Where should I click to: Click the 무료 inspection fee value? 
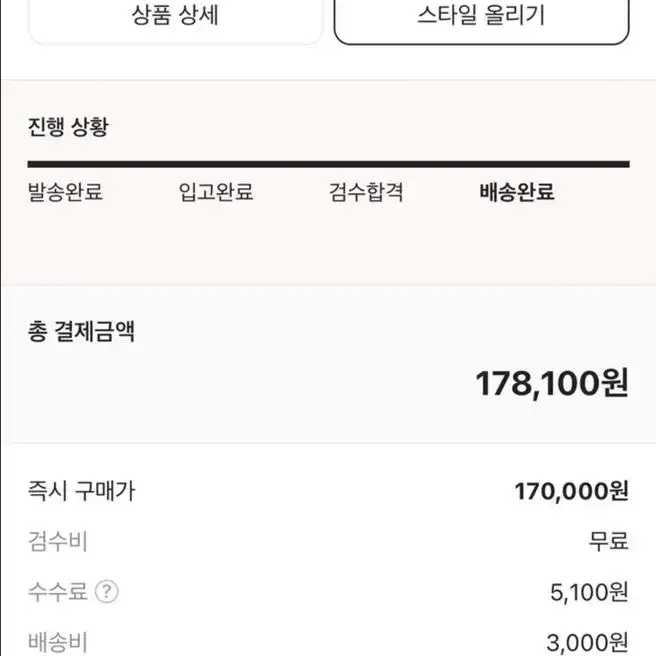pos(609,541)
